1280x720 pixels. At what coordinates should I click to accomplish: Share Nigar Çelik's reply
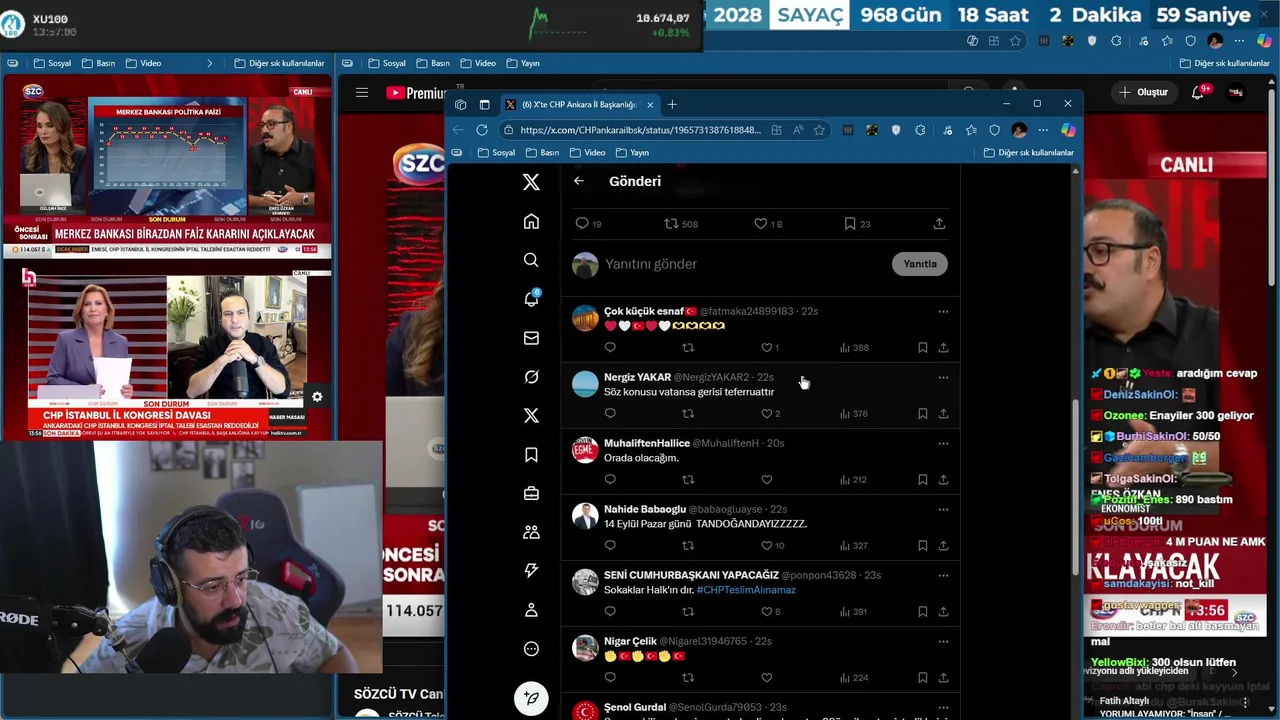(x=943, y=678)
